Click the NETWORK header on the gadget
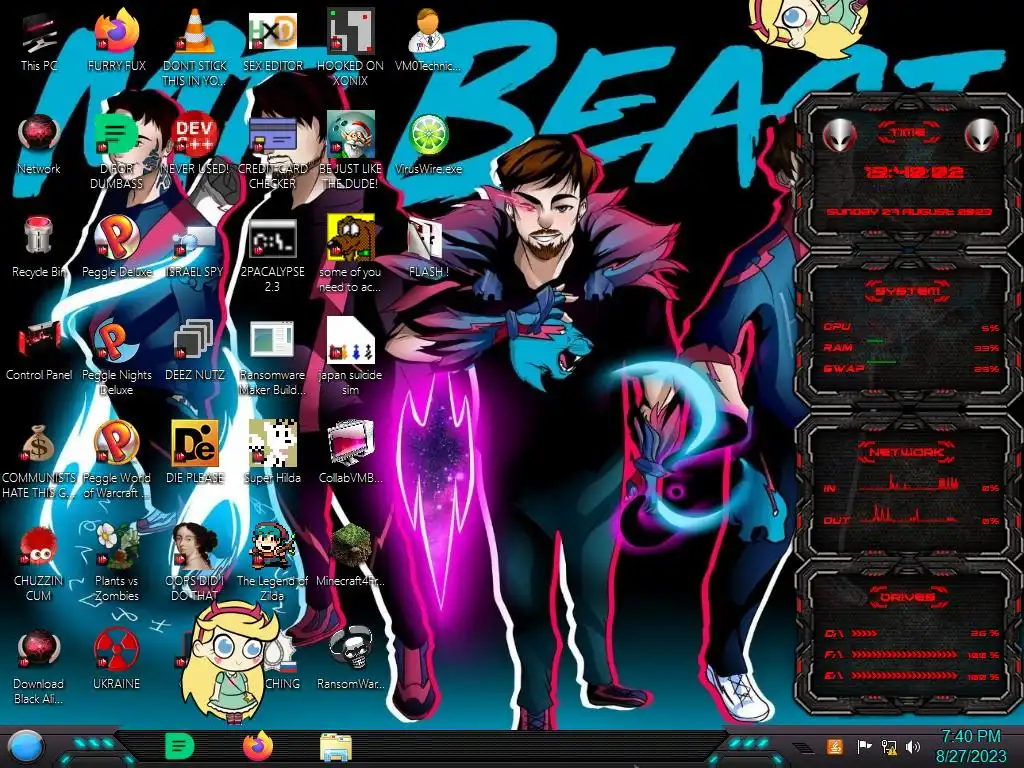Viewport: 1024px width, 768px height. click(x=906, y=452)
